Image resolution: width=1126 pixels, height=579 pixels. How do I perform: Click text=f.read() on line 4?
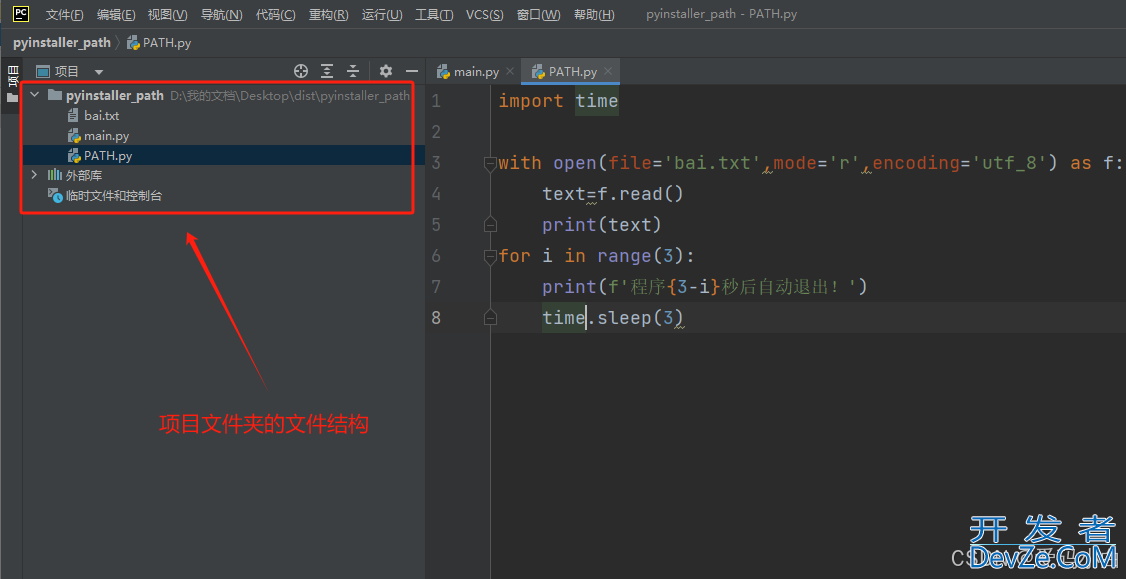[x=613, y=194]
